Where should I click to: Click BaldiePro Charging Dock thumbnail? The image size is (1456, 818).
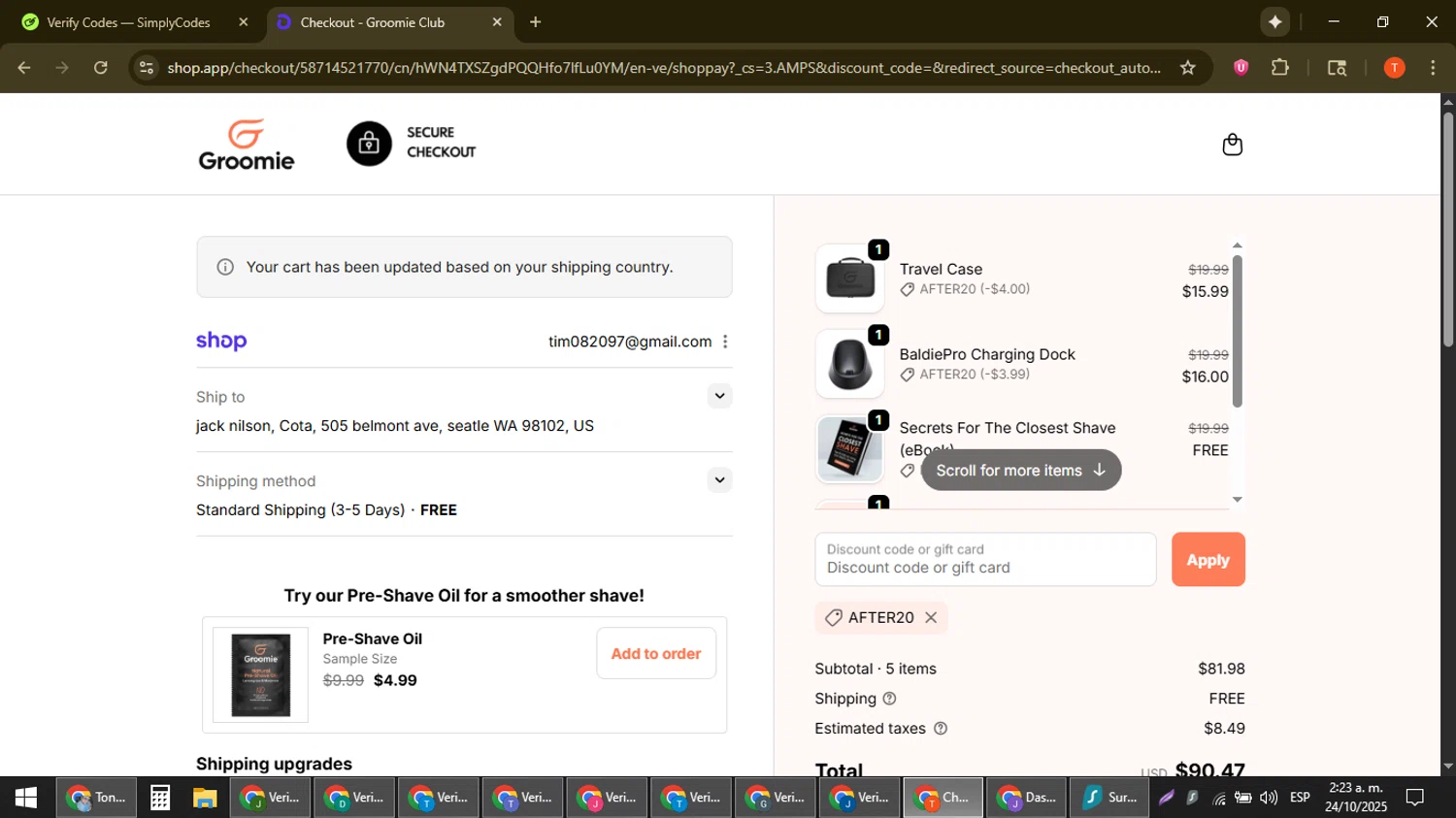coord(849,364)
